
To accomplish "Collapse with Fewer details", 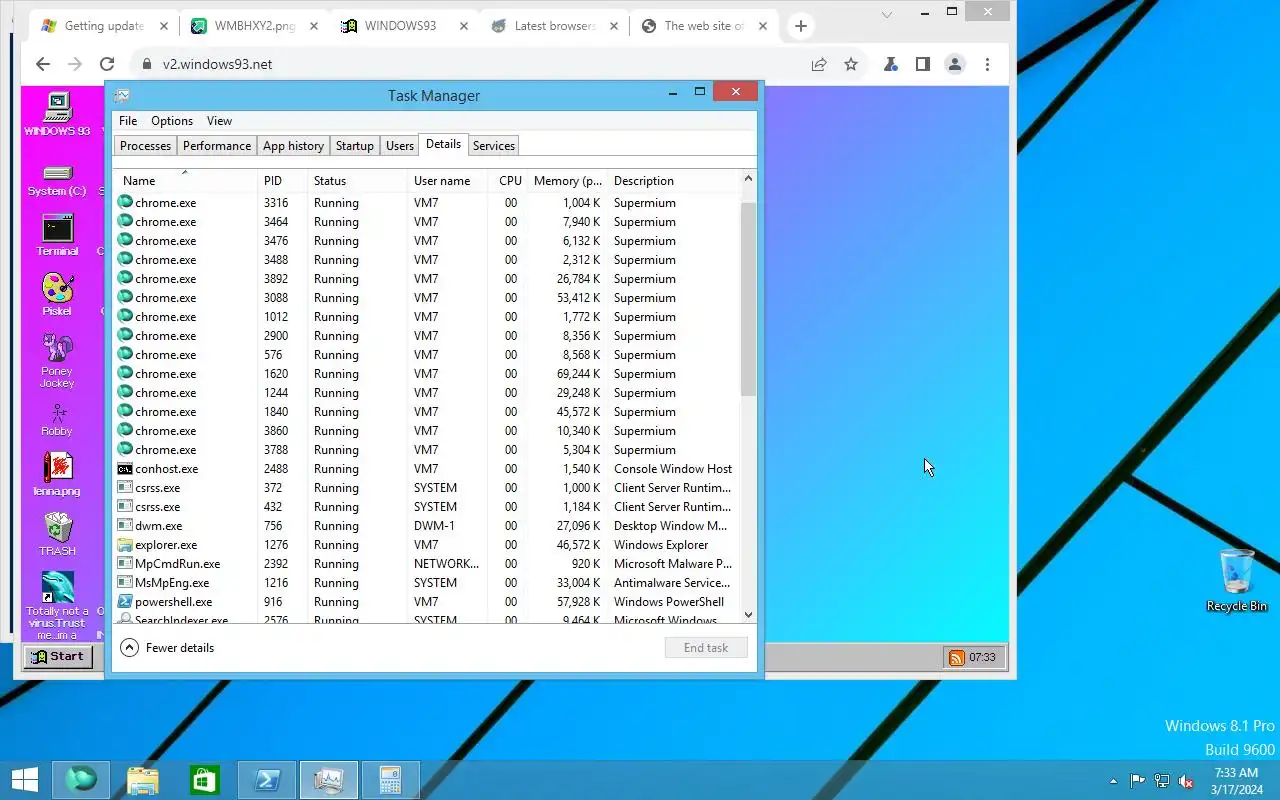I will click(167, 648).
